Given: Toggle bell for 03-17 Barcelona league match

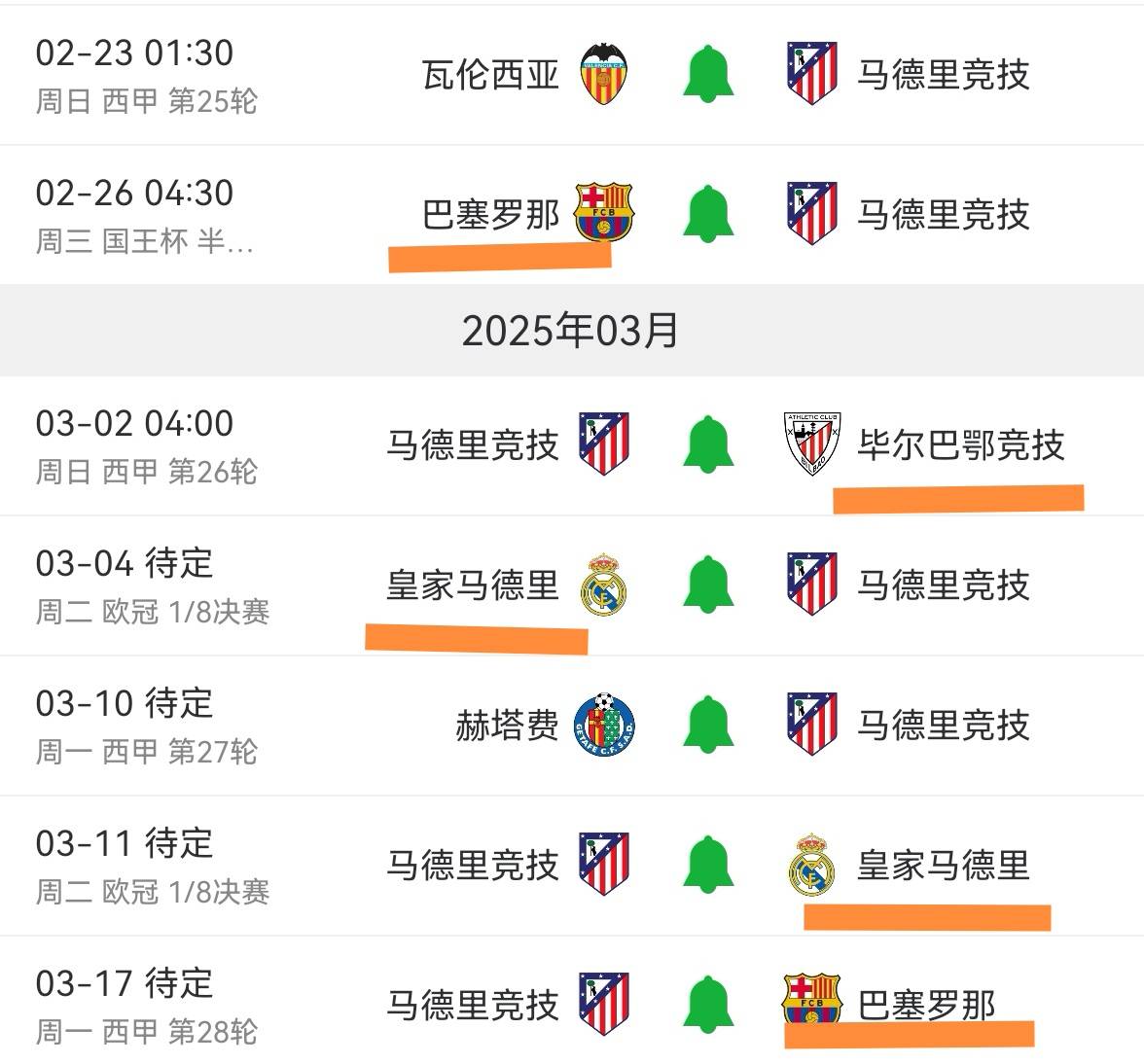Looking at the screenshot, I should (707, 1005).
